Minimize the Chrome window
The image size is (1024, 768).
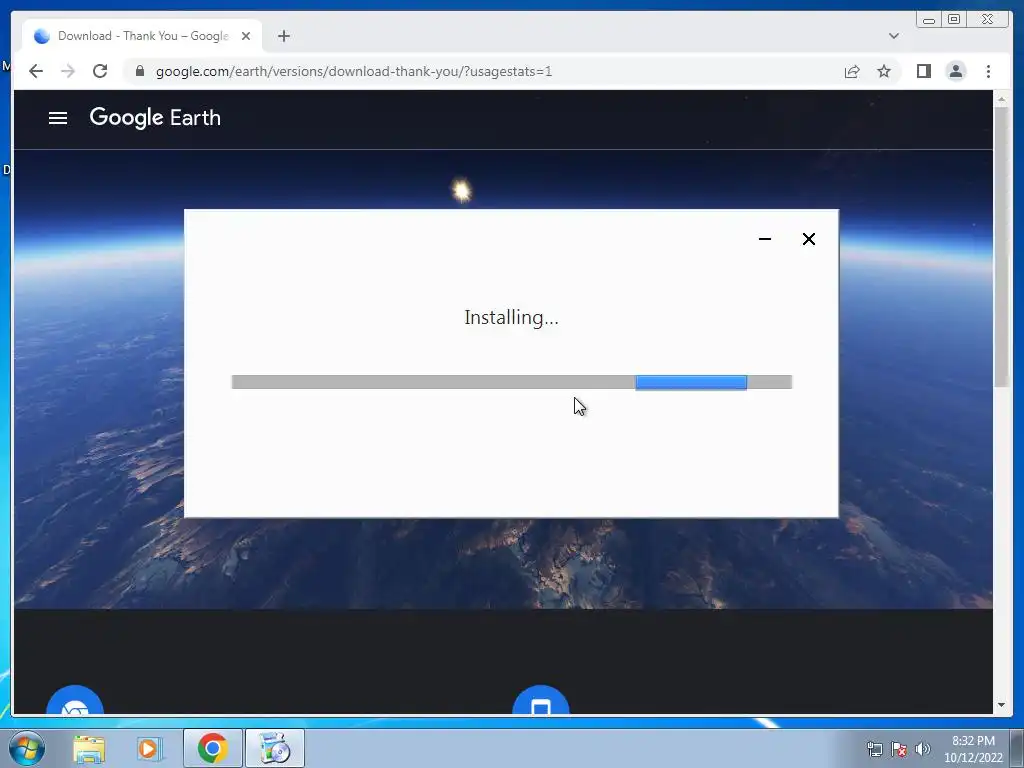[929, 20]
